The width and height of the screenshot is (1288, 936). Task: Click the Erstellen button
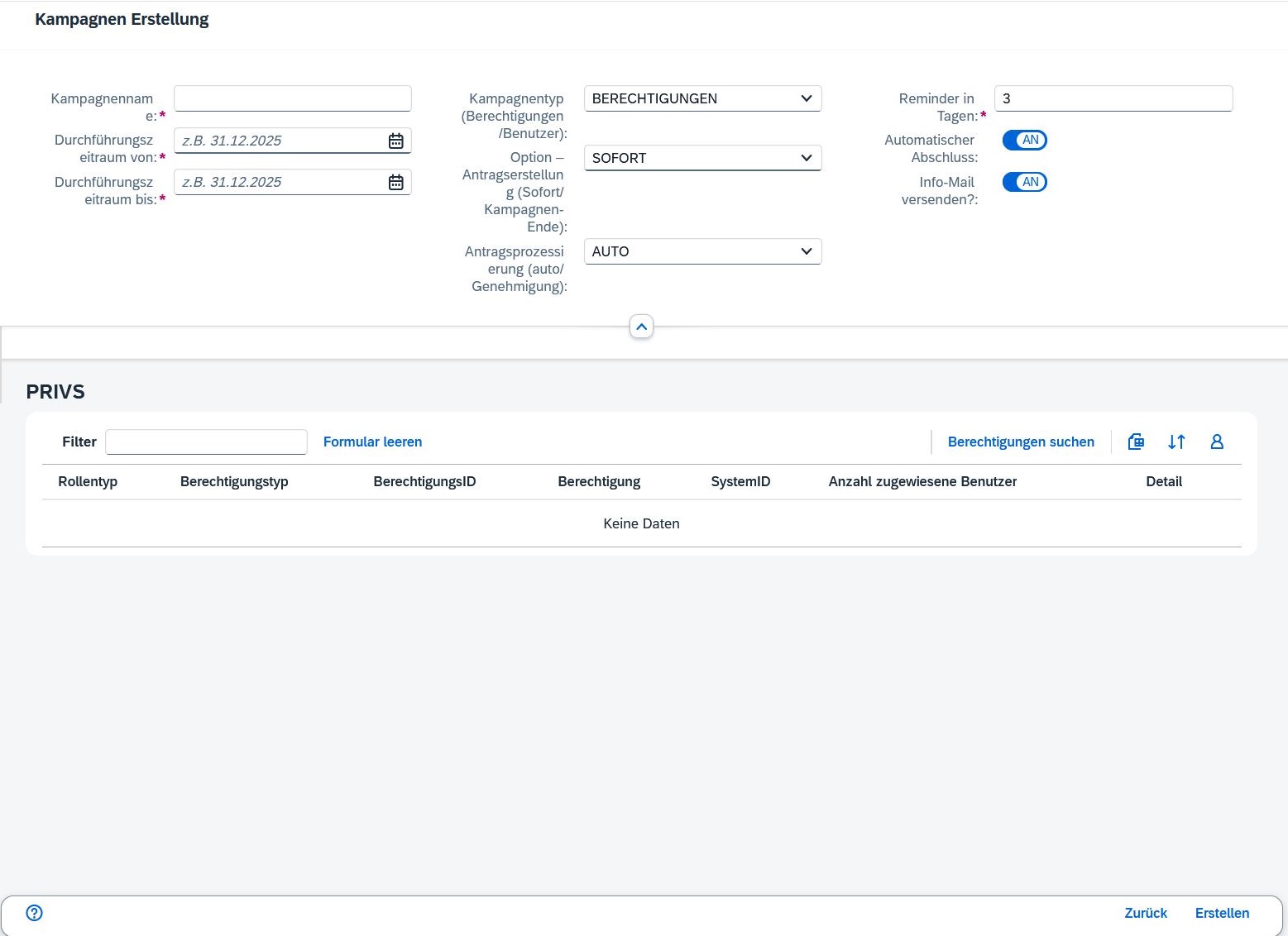(1221, 913)
